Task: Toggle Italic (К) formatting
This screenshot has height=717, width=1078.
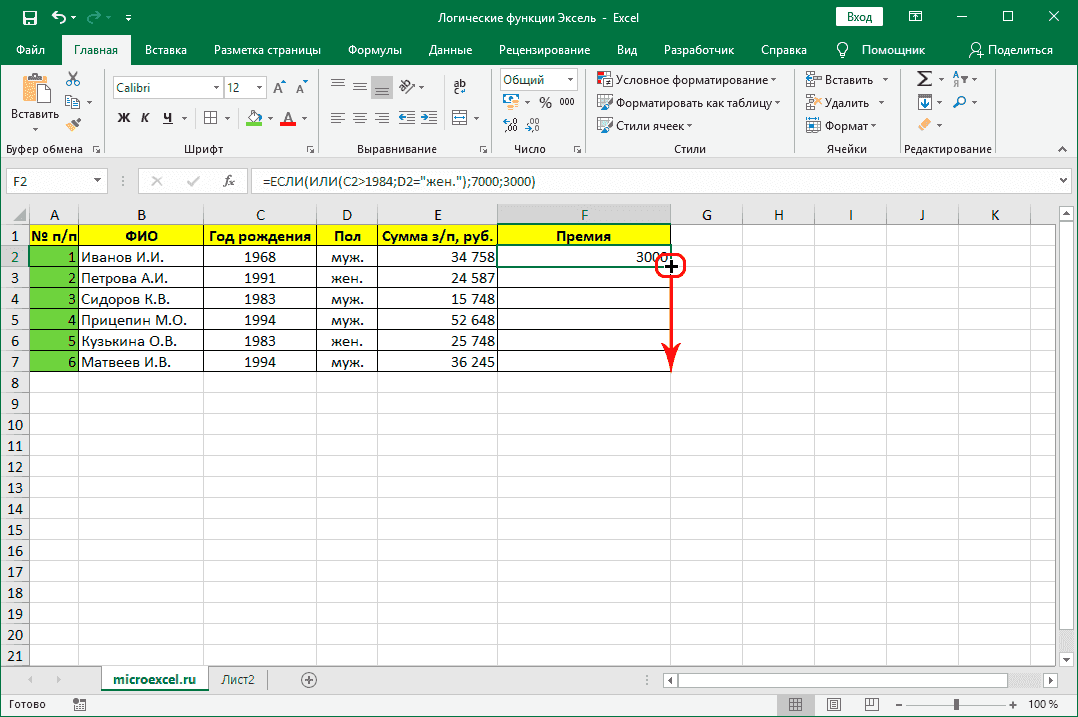Action: pyautogui.click(x=146, y=118)
